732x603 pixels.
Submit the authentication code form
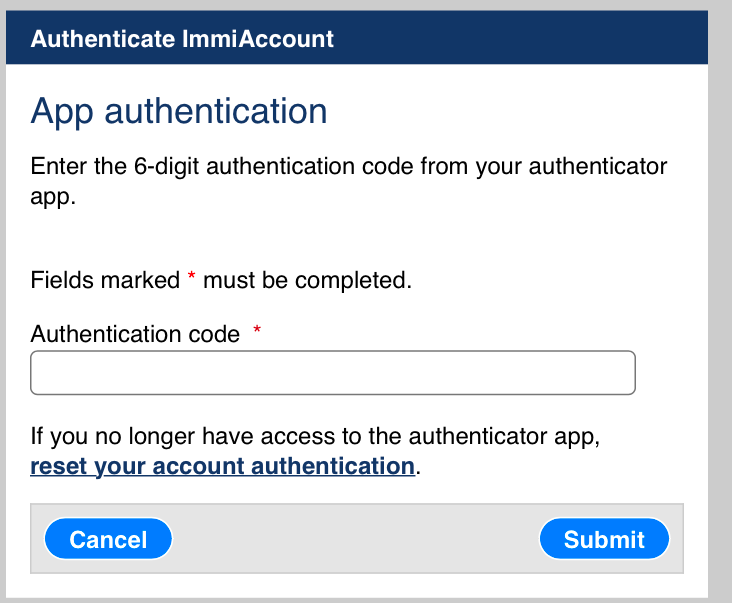604,540
